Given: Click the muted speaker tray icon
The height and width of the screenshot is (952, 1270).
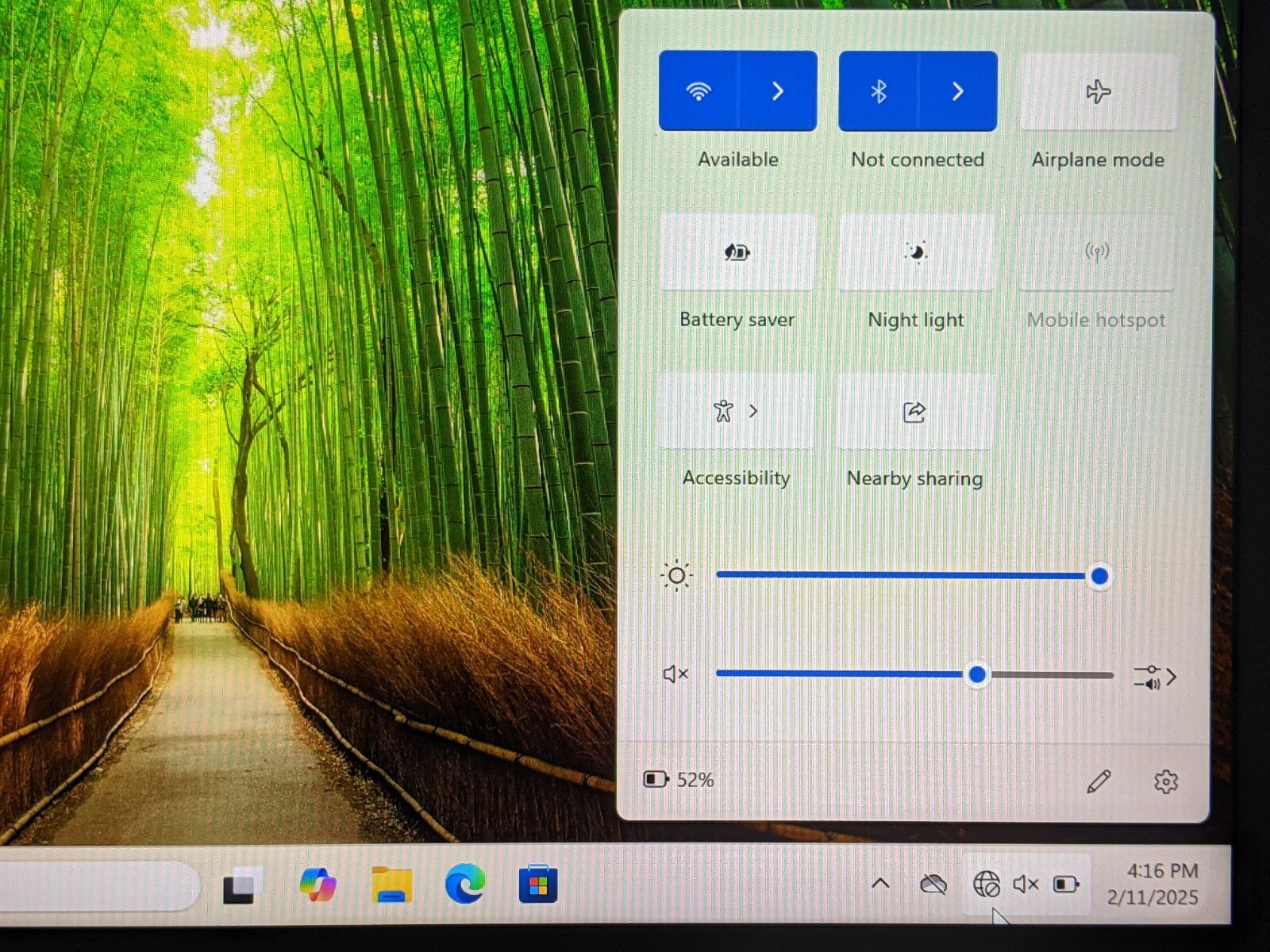Looking at the screenshot, I should [1026, 884].
